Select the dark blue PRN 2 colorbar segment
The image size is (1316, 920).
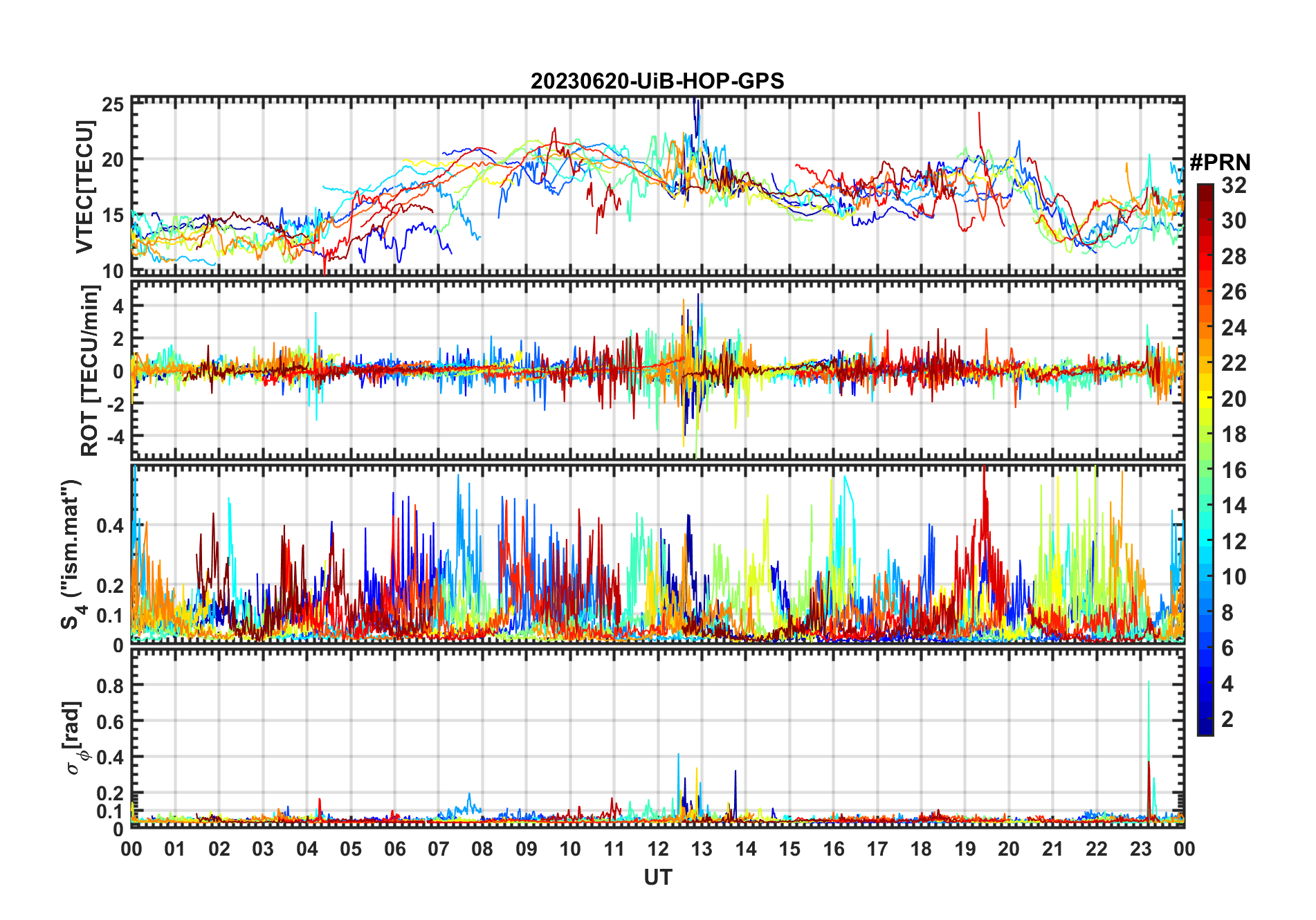[x=1205, y=719]
